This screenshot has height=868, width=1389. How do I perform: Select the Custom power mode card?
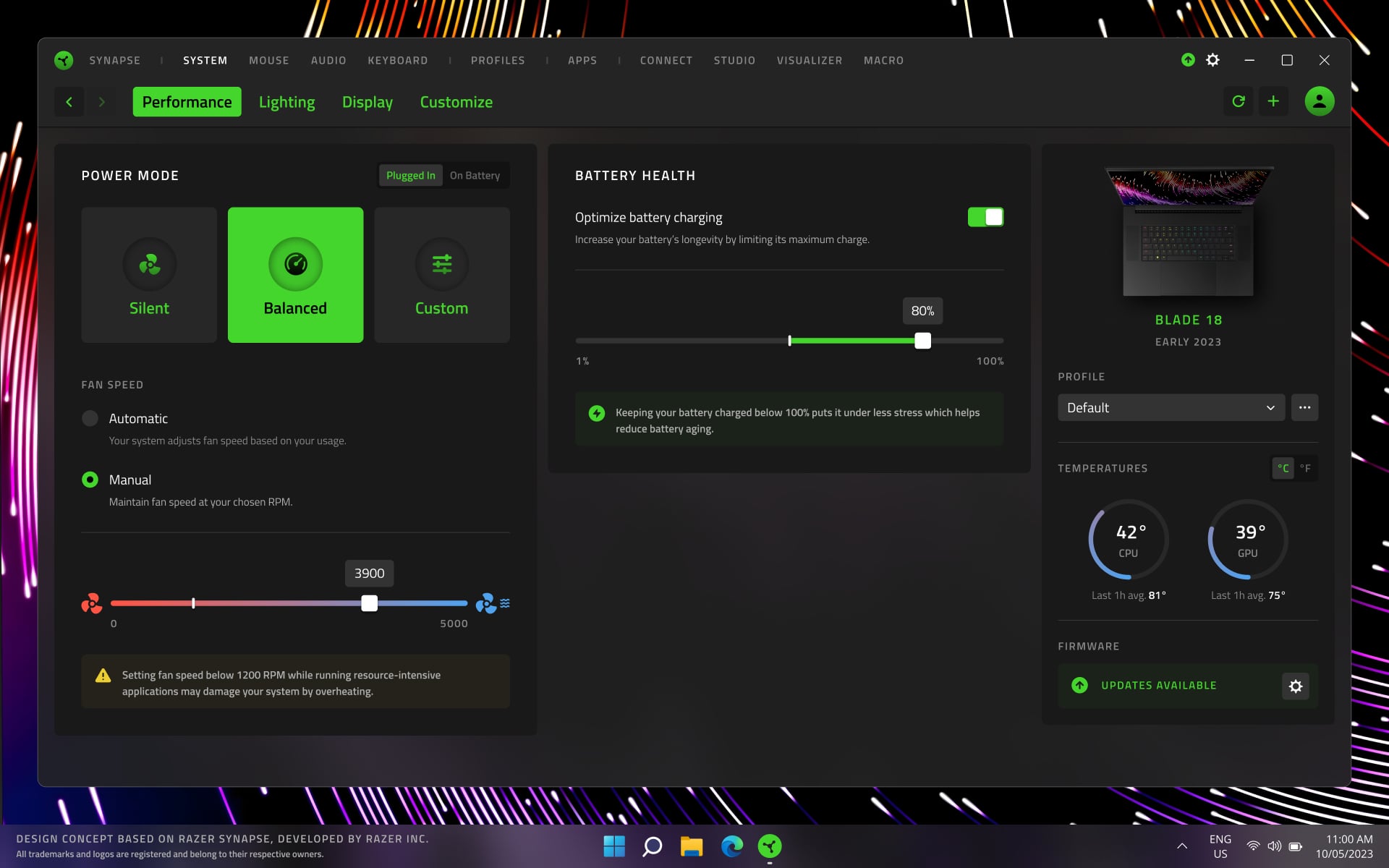pos(442,275)
